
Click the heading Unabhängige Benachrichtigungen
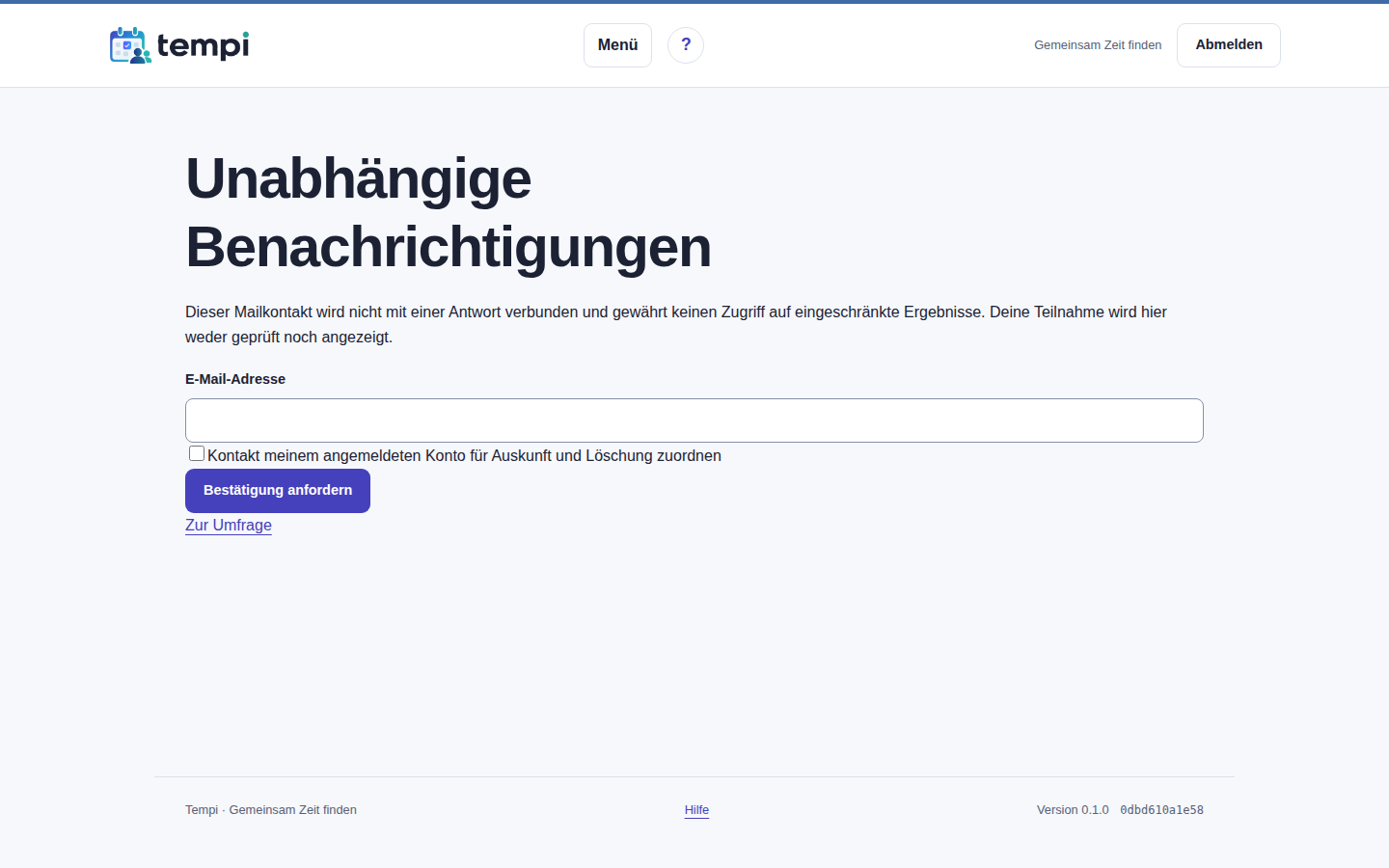pyautogui.click(x=449, y=212)
